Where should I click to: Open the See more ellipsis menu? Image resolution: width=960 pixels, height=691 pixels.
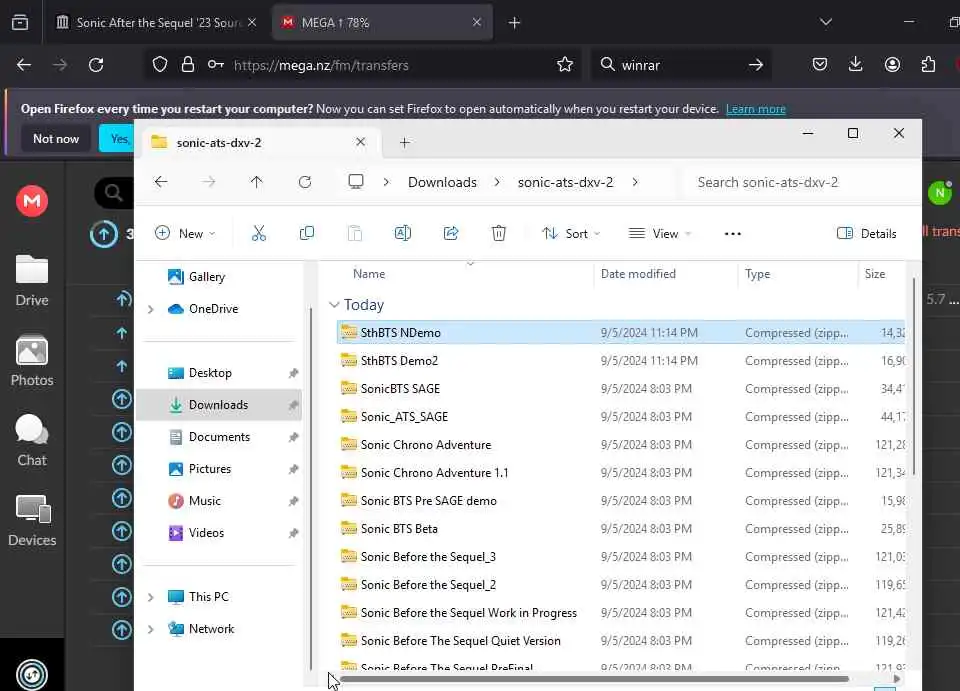732,234
